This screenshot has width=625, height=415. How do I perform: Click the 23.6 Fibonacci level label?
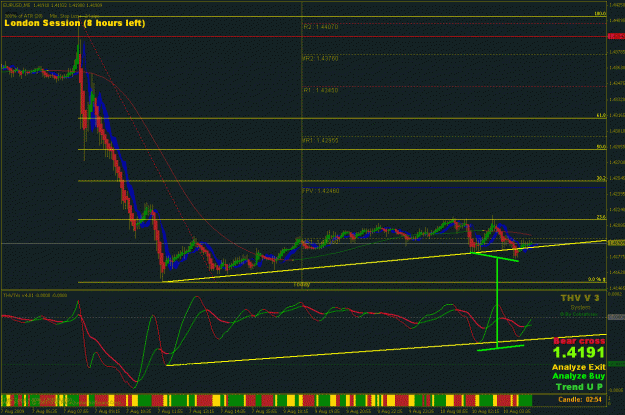(x=601, y=217)
